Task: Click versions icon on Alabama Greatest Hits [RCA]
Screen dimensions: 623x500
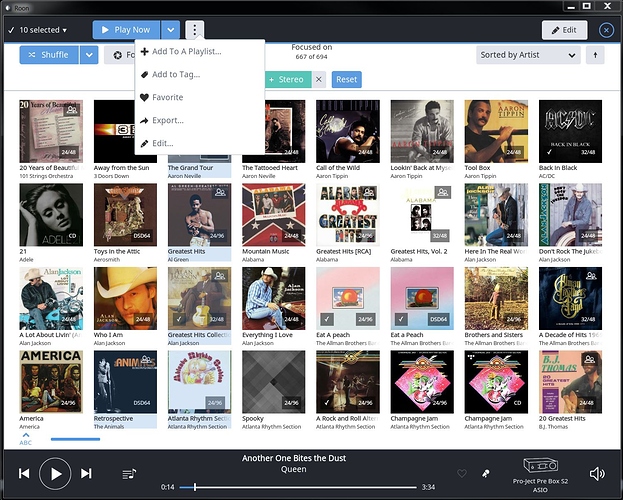Action: [x=368, y=193]
